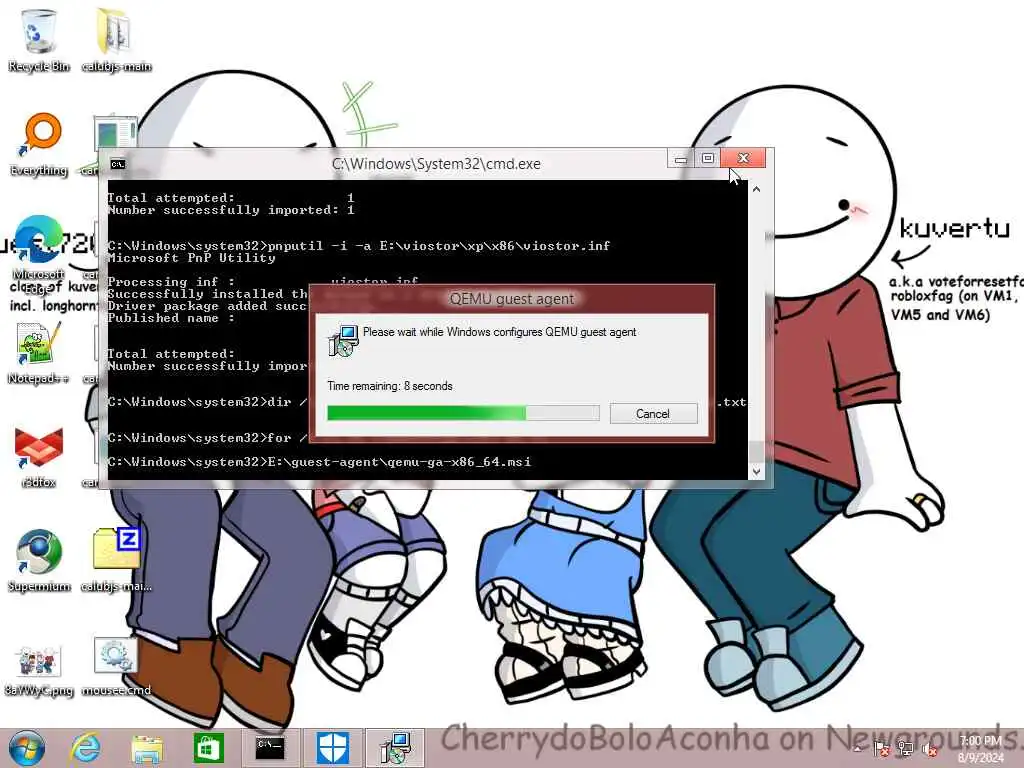Open the Action Center flag tray icon
The width and height of the screenshot is (1024, 768).
881,749
